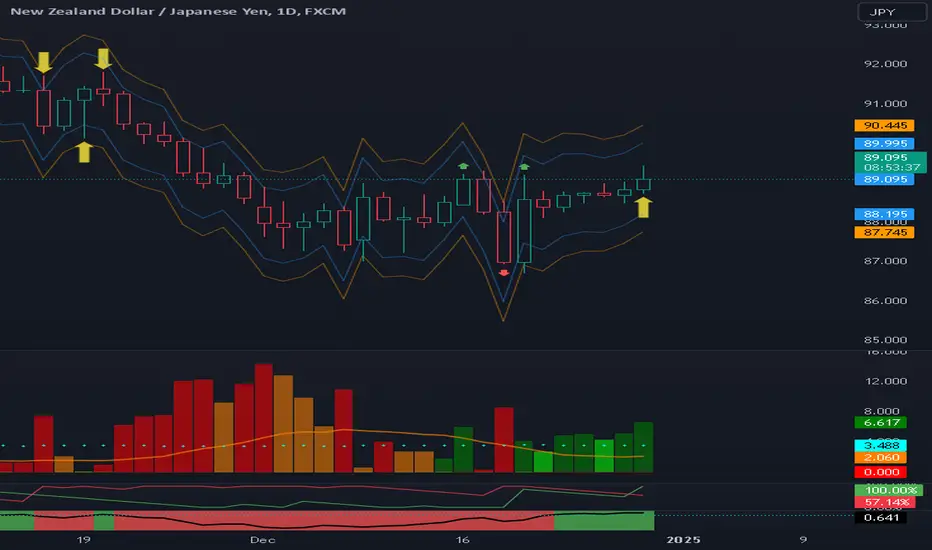Click the 86.000 price axis tick

[885, 300]
